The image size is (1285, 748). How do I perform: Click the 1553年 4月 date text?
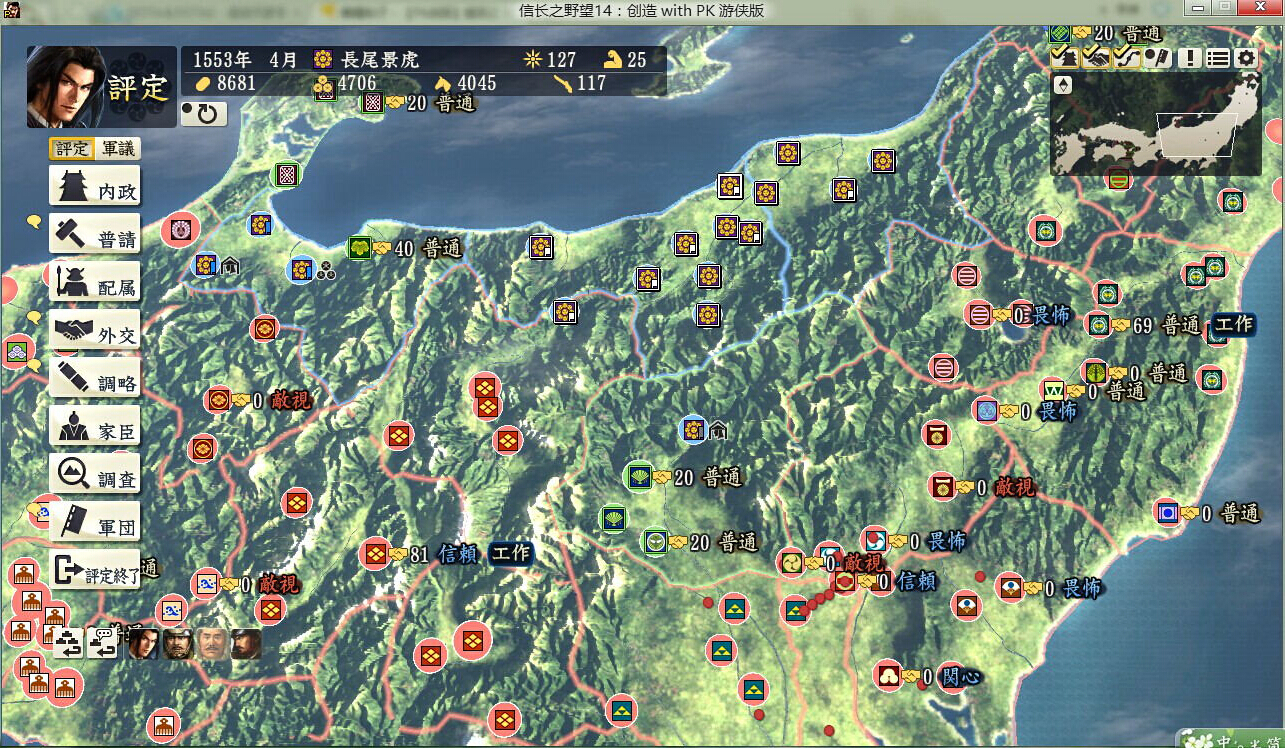coord(245,59)
